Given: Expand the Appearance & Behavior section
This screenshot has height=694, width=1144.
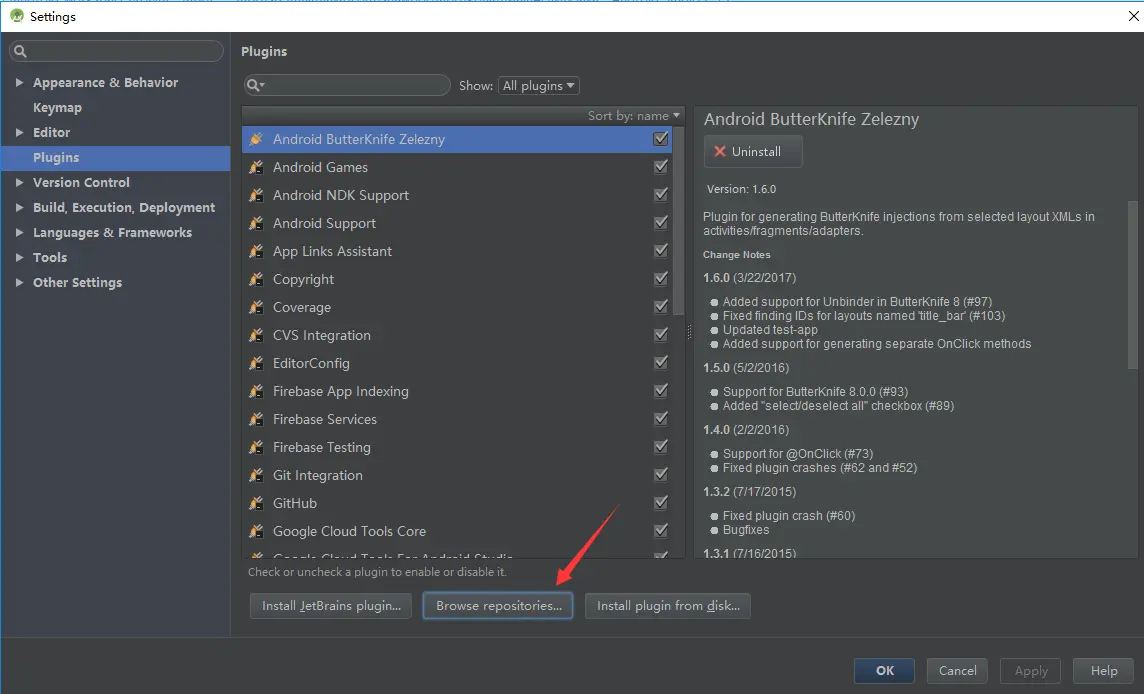Looking at the screenshot, I should click(20, 82).
